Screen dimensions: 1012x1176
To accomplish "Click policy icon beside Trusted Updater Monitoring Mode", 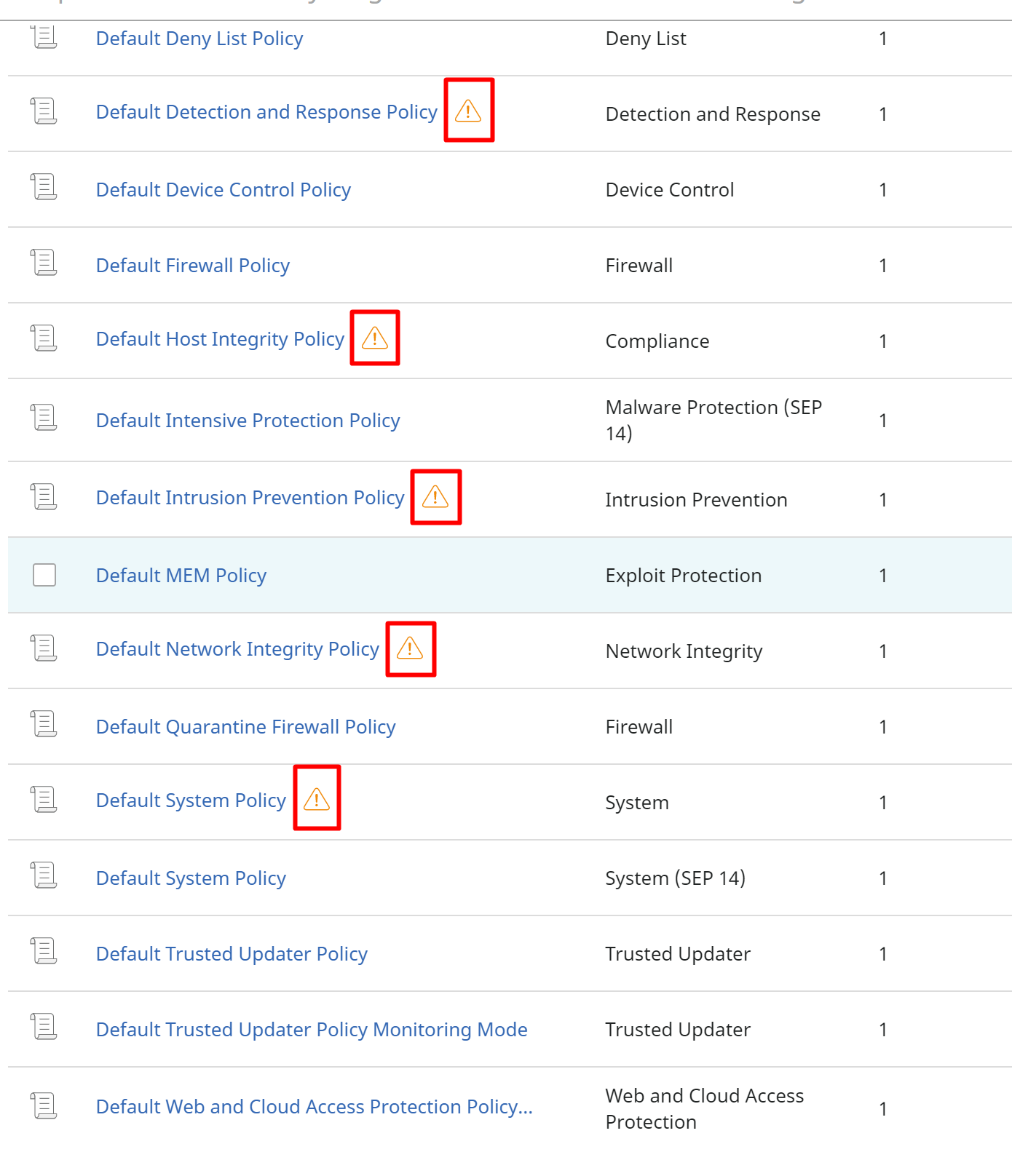I will (x=44, y=1027).
